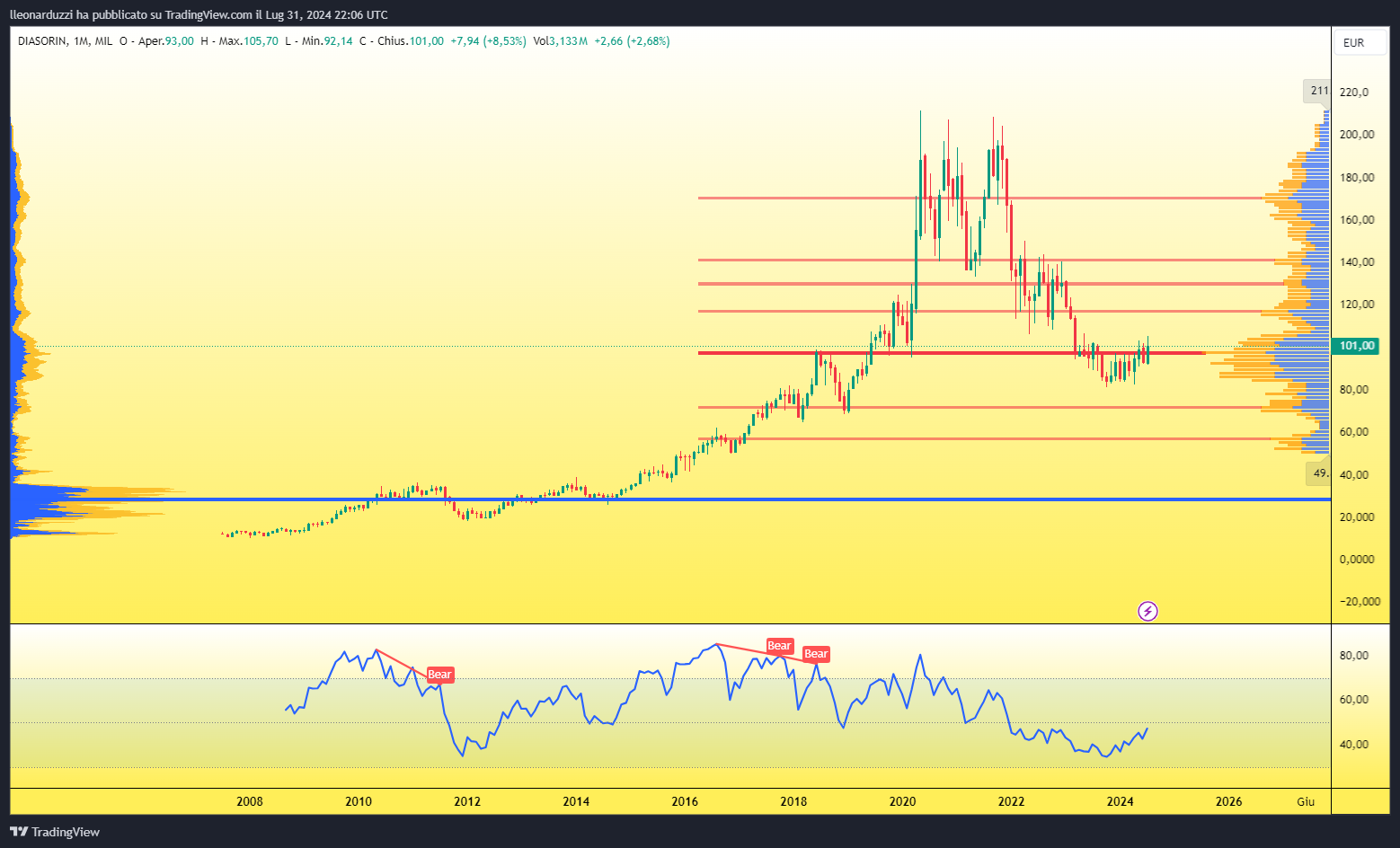Select the Bear label near 2011
Viewport: 1400px width, 848px height.
coord(439,675)
